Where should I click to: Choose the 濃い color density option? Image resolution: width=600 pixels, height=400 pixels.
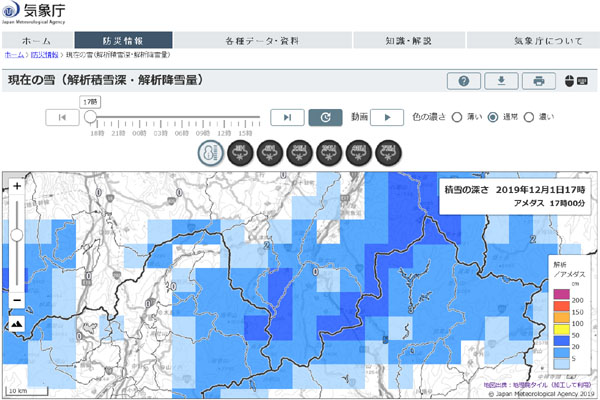pyautogui.click(x=529, y=117)
